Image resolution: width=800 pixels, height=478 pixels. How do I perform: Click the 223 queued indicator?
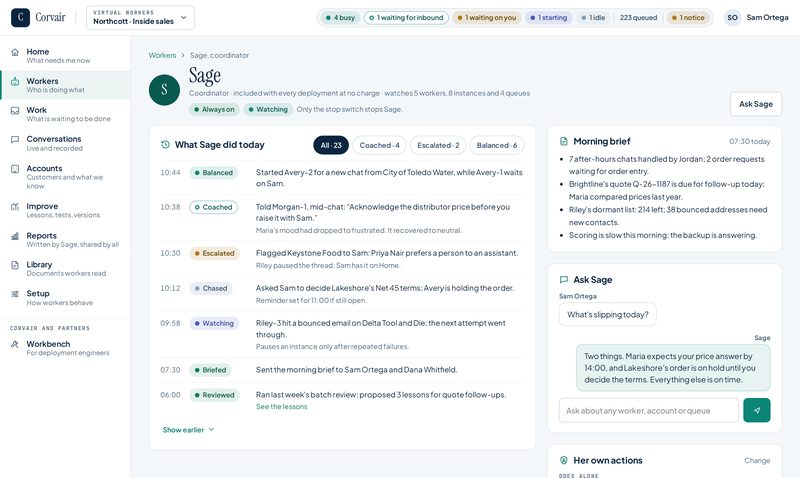pos(638,17)
